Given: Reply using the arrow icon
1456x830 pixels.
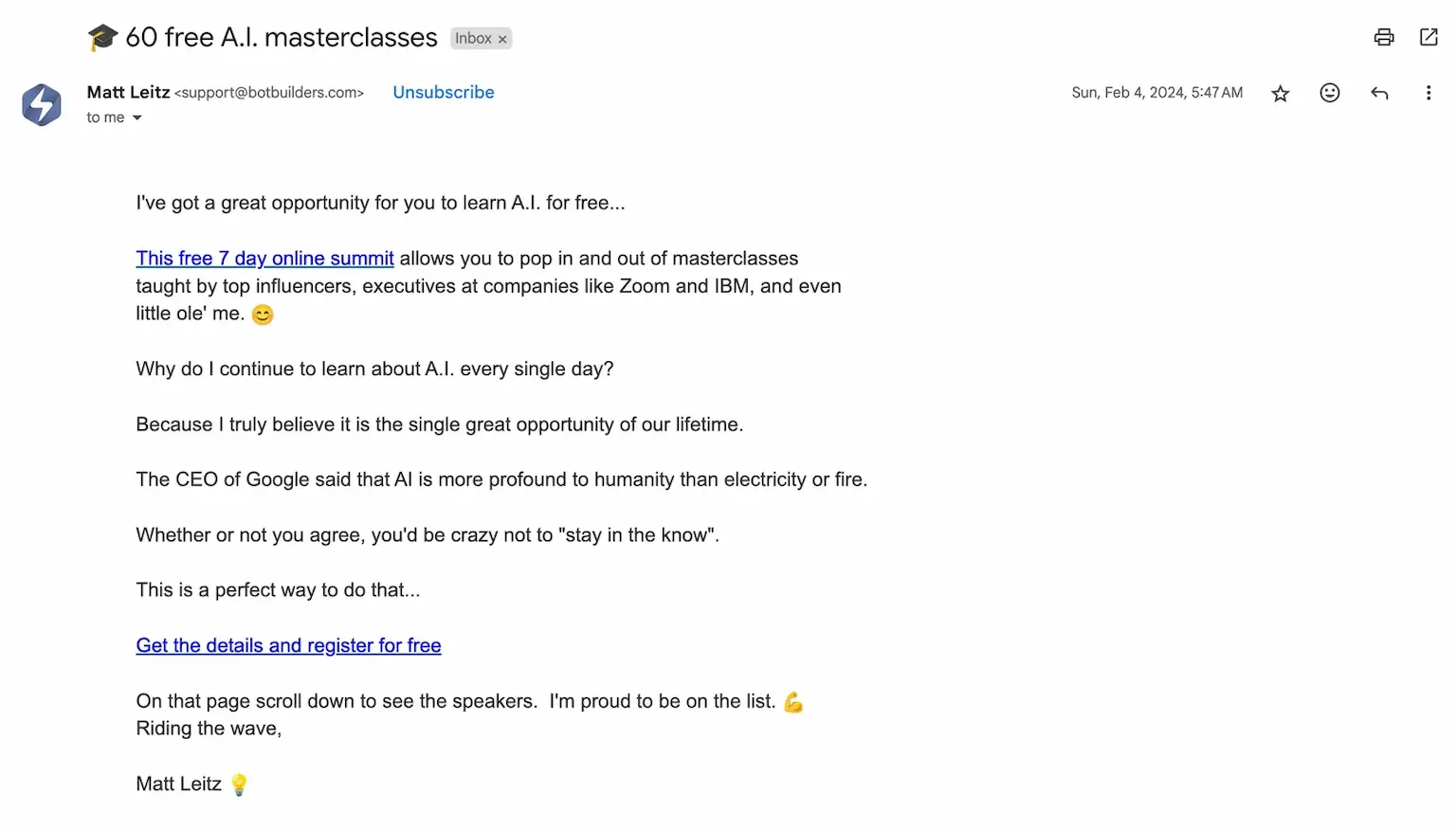Looking at the screenshot, I should 1379,93.
